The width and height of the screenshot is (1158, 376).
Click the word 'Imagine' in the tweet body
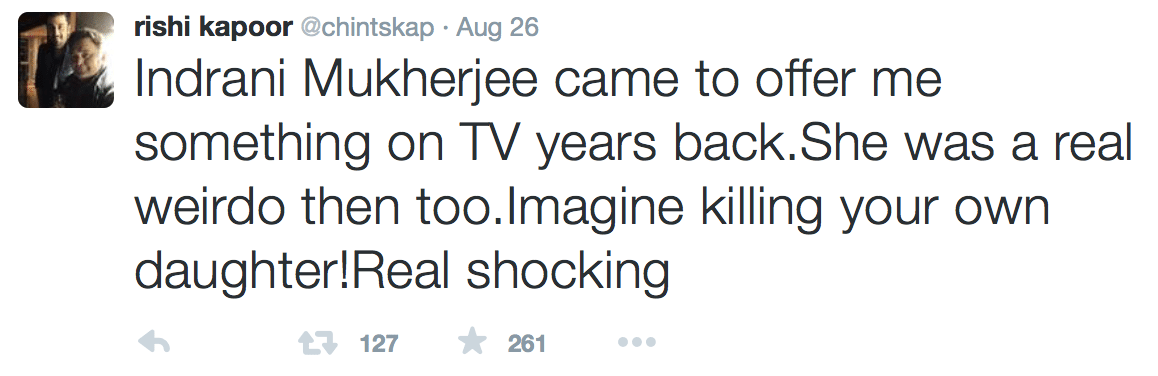593,208
